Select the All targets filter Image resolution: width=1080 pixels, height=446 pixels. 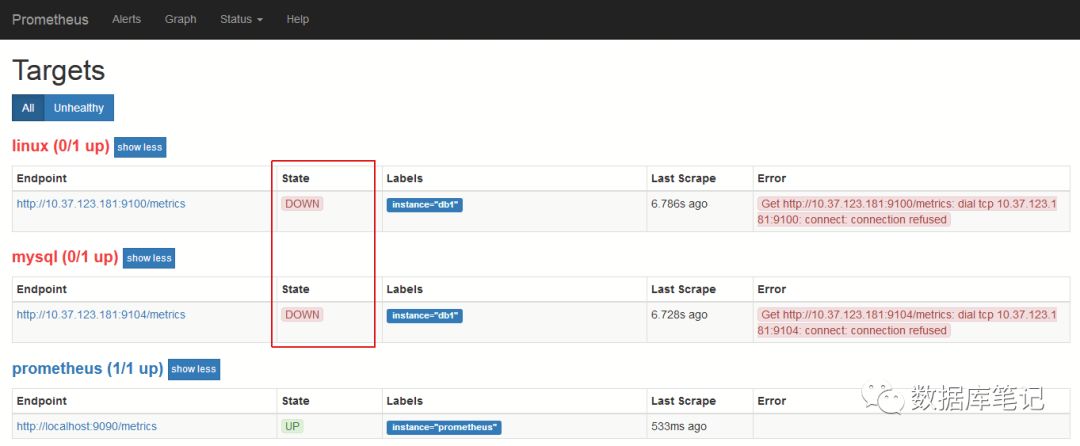coord(28,108)
